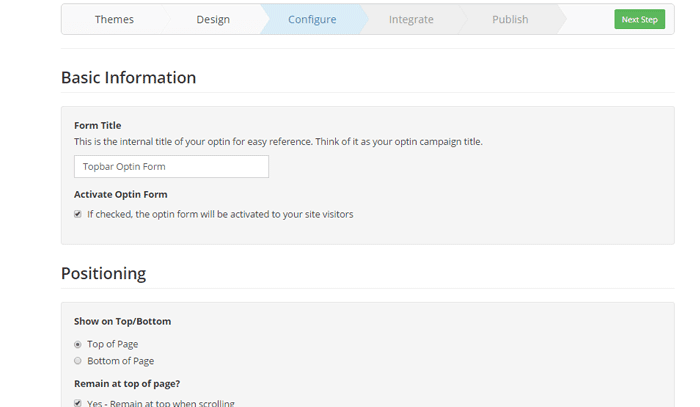Open the Design step tab
The height and width of the screenshot is (407, 700).
[x=212, y=19]
